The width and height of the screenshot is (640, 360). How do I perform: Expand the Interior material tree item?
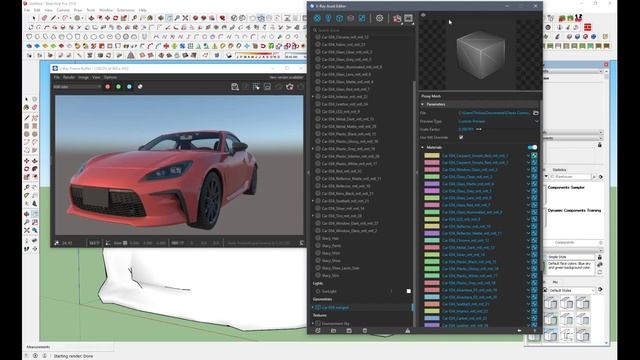pos(313,97)
